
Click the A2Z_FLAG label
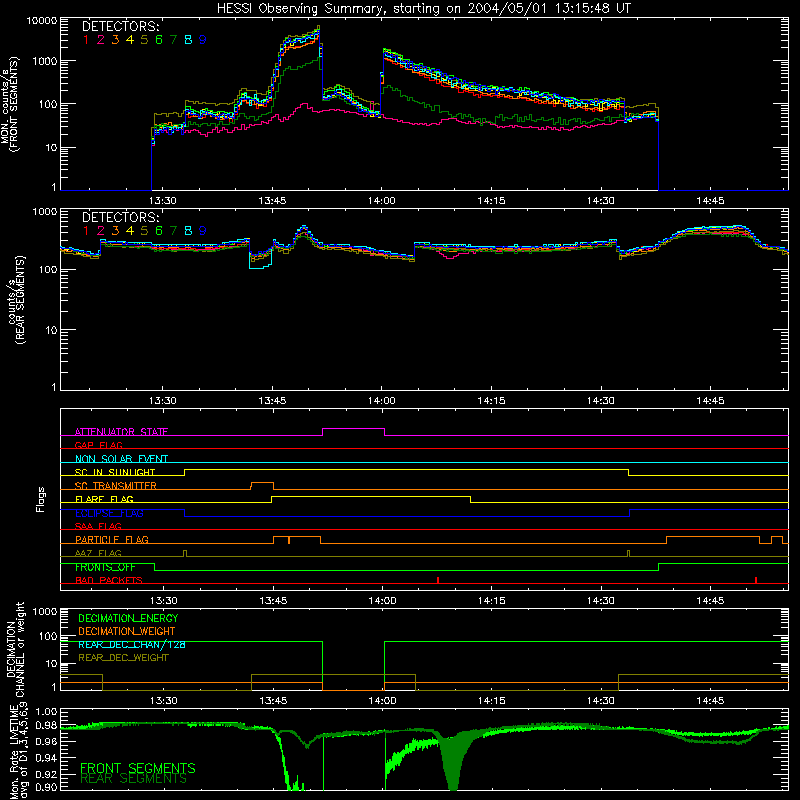pyautogui.click(x=98, y=553)
